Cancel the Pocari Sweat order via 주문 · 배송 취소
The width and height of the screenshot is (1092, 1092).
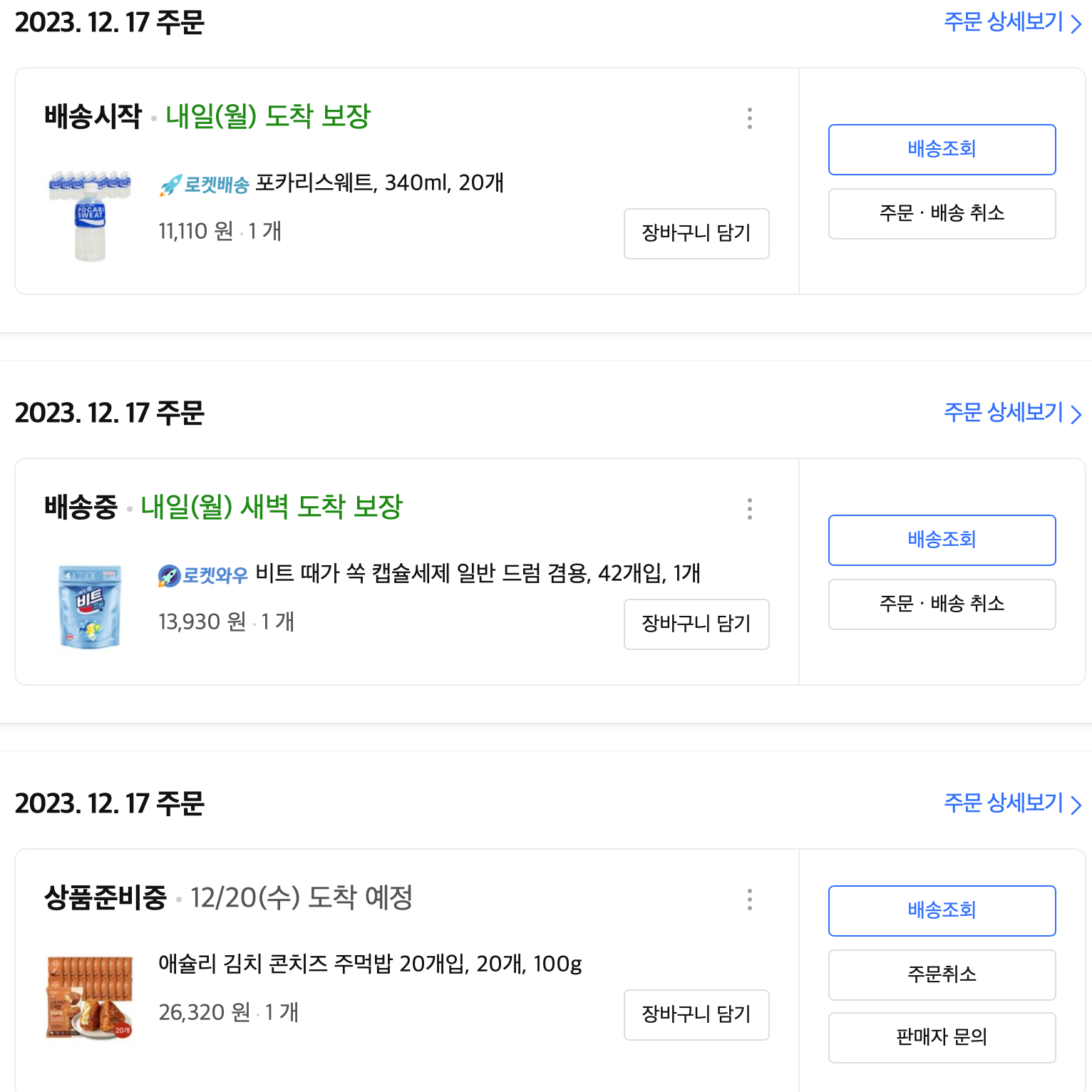942,214
